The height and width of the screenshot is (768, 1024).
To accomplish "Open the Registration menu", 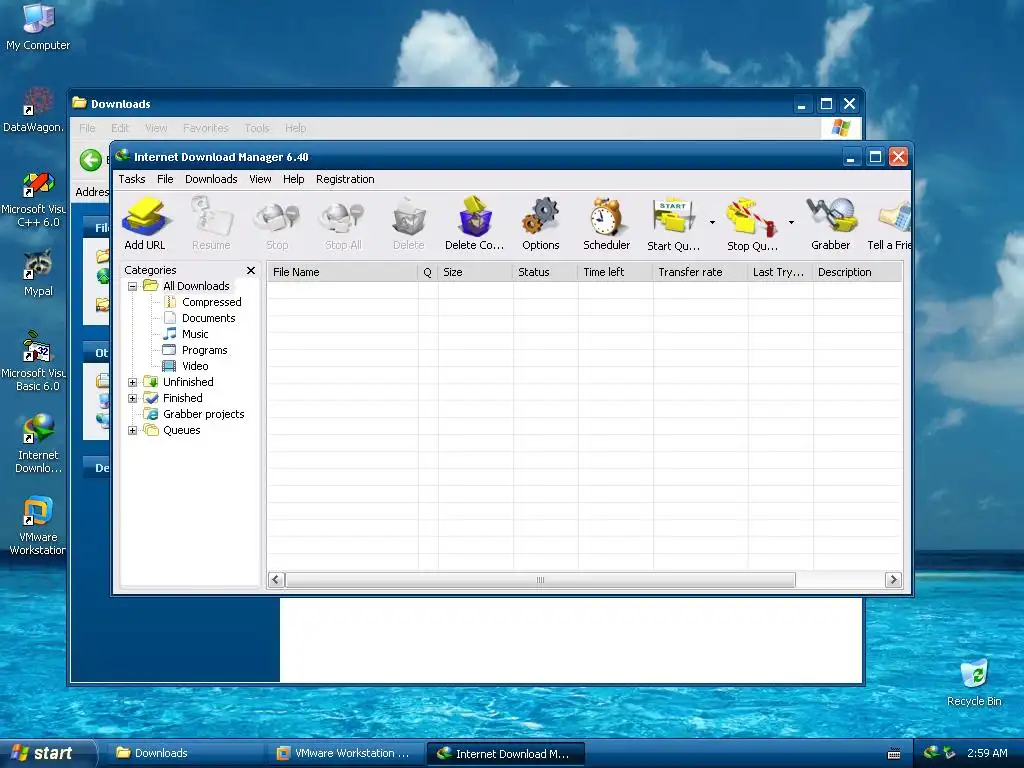I will pyautogui.click(x=345, y=179).
